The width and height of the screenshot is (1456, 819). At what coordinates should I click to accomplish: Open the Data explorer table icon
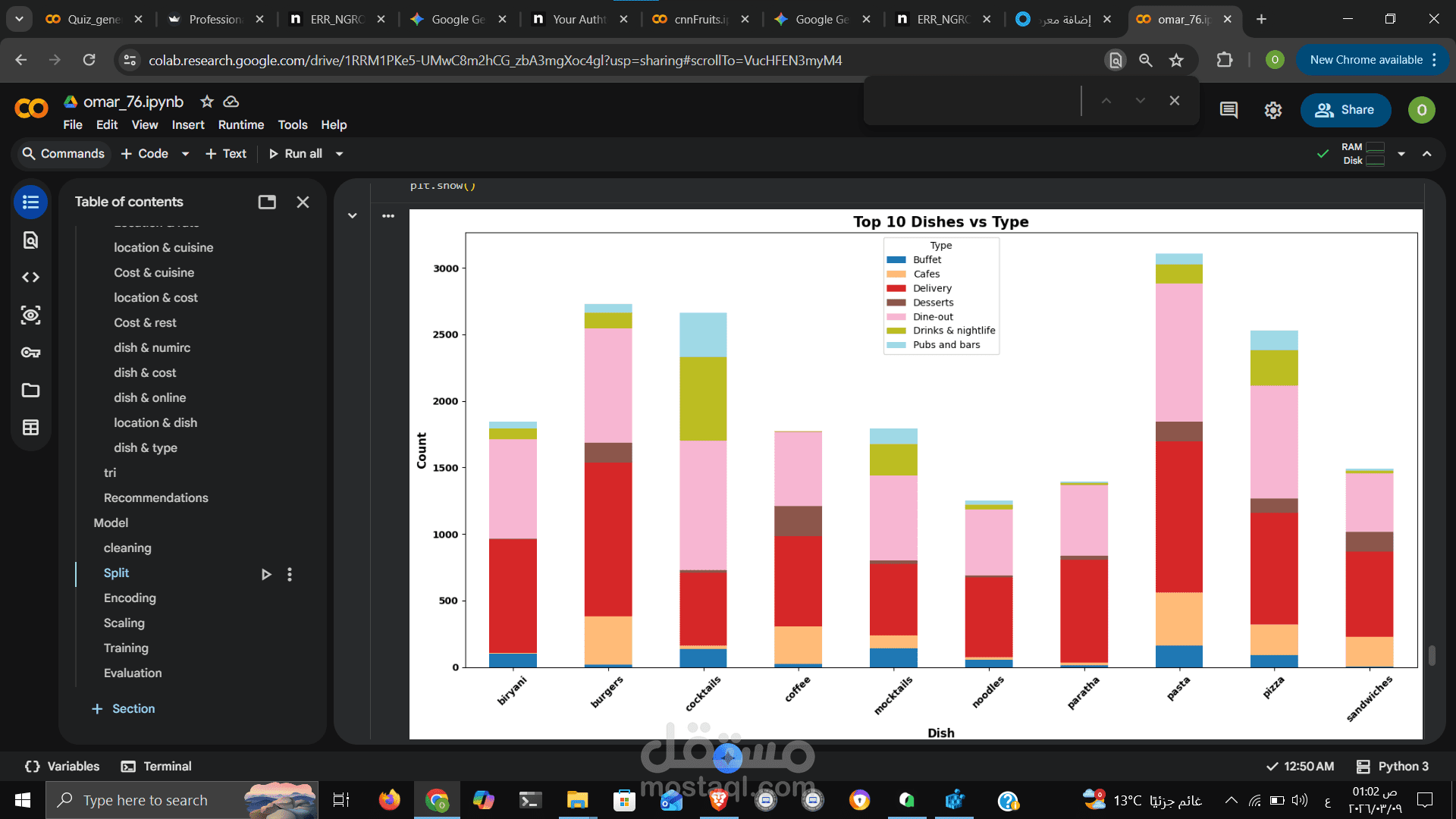(x=30, y=428)
